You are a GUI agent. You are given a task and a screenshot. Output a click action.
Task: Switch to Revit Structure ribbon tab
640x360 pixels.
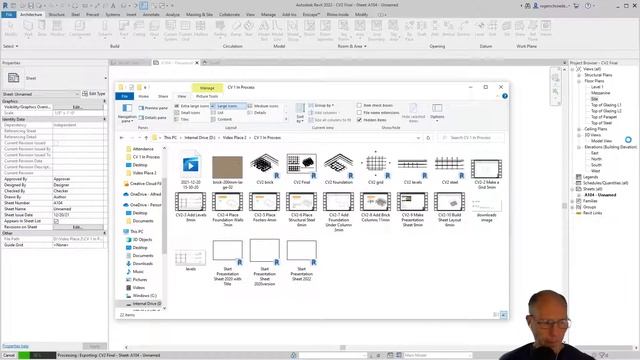pos(56,15)
